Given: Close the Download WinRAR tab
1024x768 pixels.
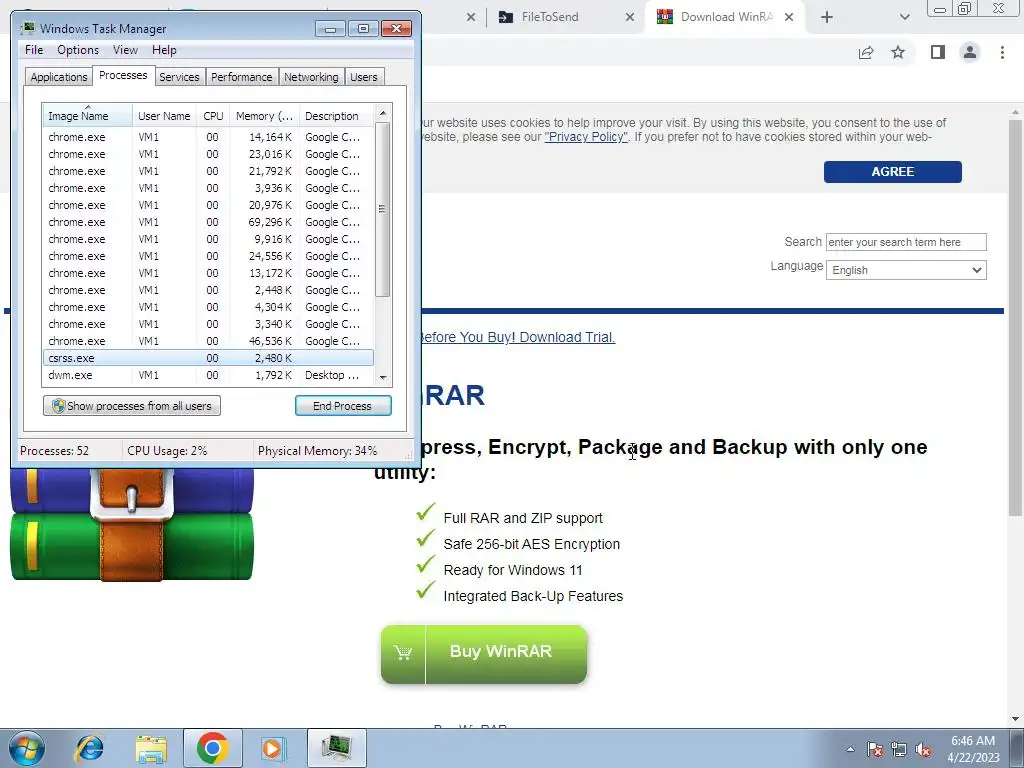Looking at the screenshot, I should (x=789, y=17).
